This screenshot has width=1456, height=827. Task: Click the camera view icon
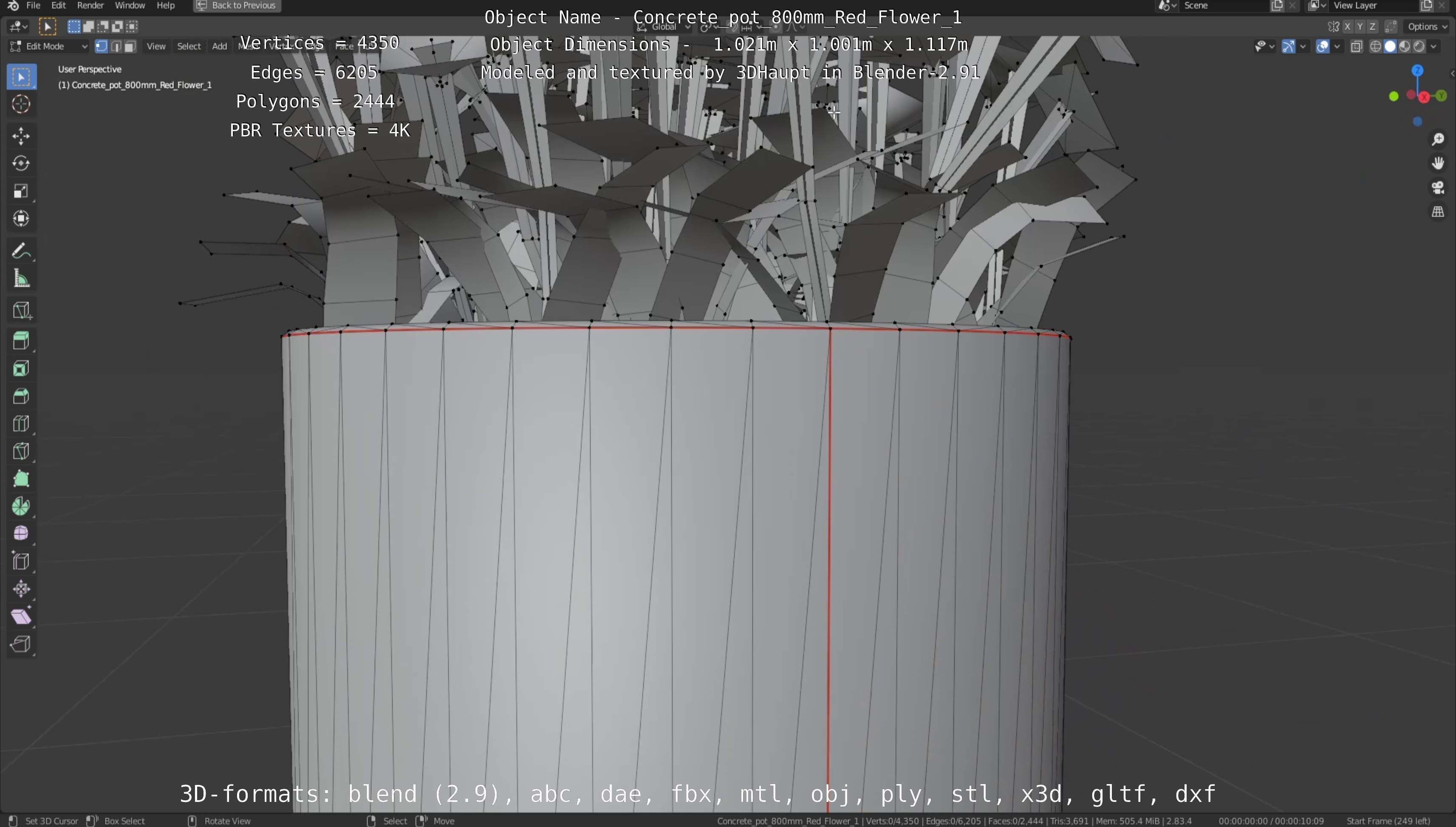tap(1437, 187)
